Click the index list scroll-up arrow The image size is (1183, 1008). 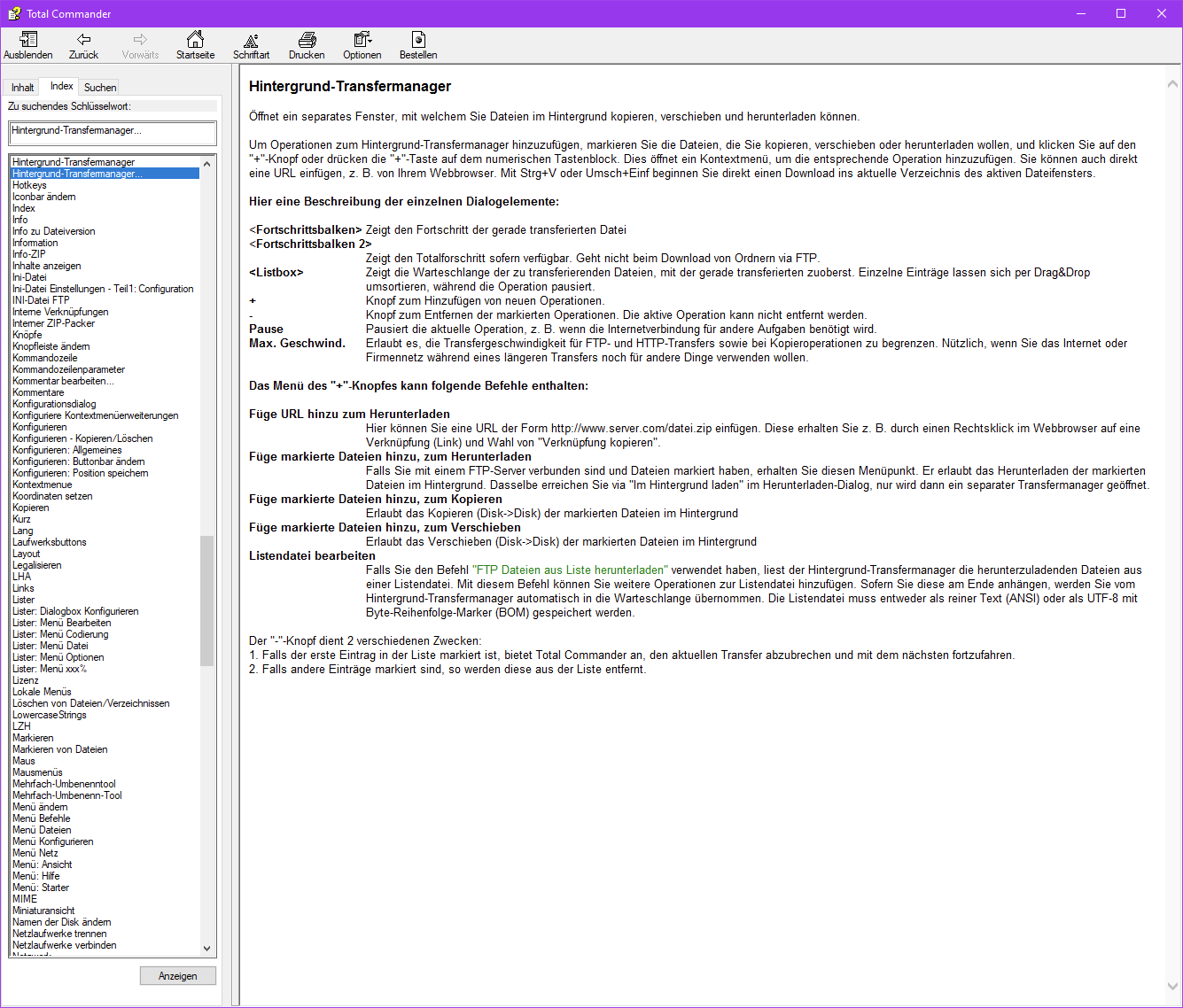(207, 163)
